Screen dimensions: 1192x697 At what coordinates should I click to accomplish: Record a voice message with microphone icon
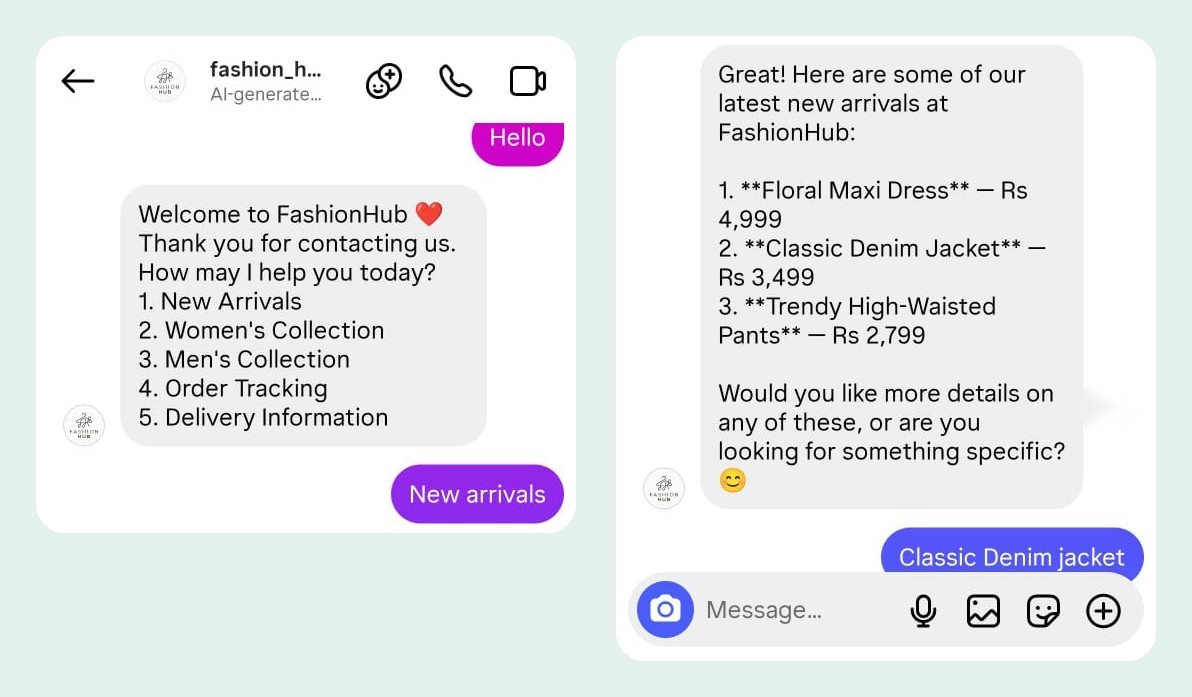923,610
